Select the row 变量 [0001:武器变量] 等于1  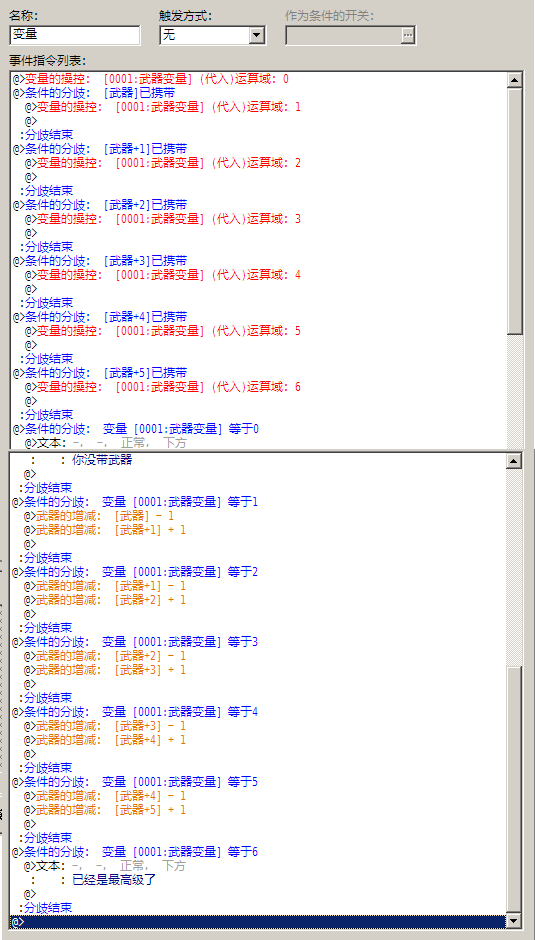tap(259, 502)
